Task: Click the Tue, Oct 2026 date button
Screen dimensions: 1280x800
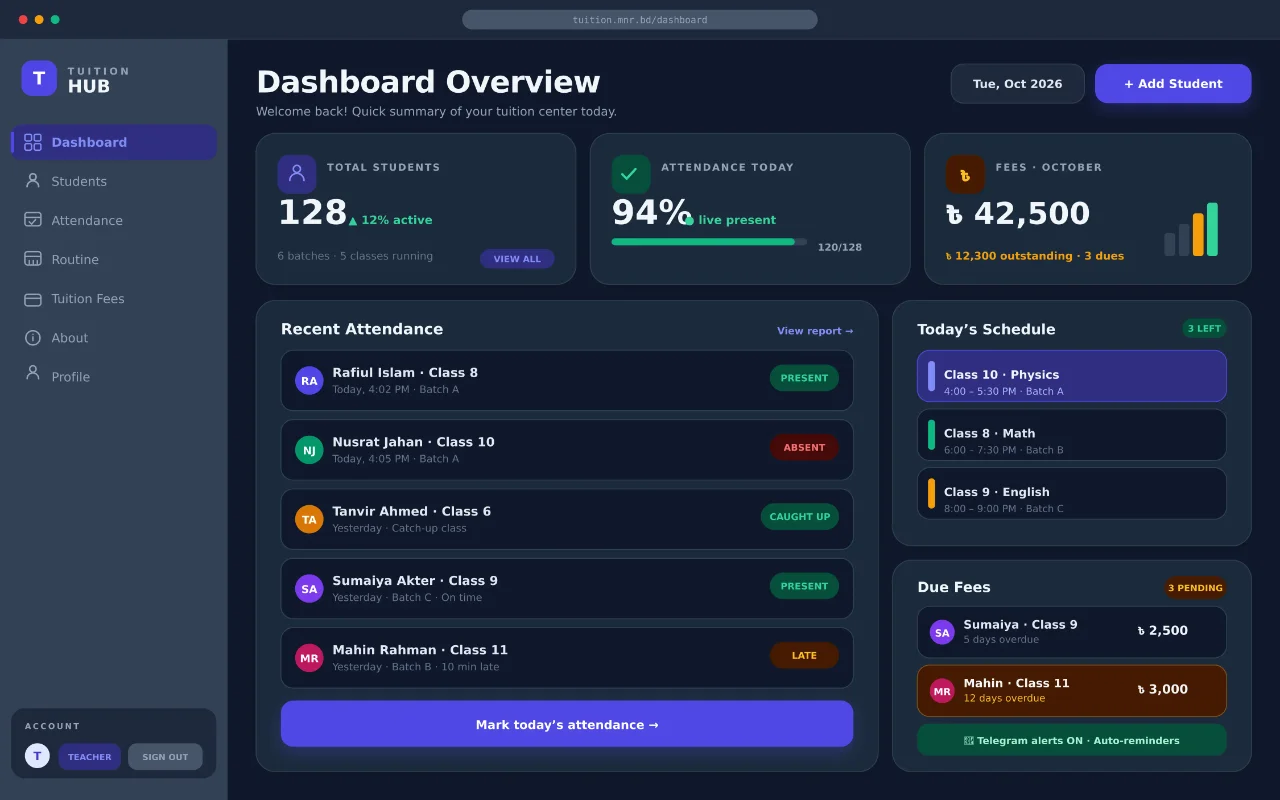Action: (x=1017, y=84)
